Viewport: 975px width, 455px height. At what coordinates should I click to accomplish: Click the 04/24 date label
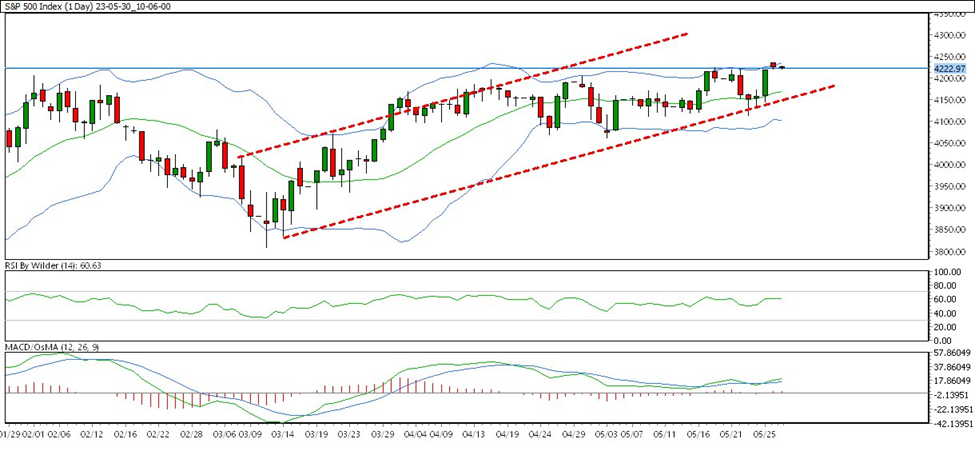pyautogui.click(x=541, y=435)
